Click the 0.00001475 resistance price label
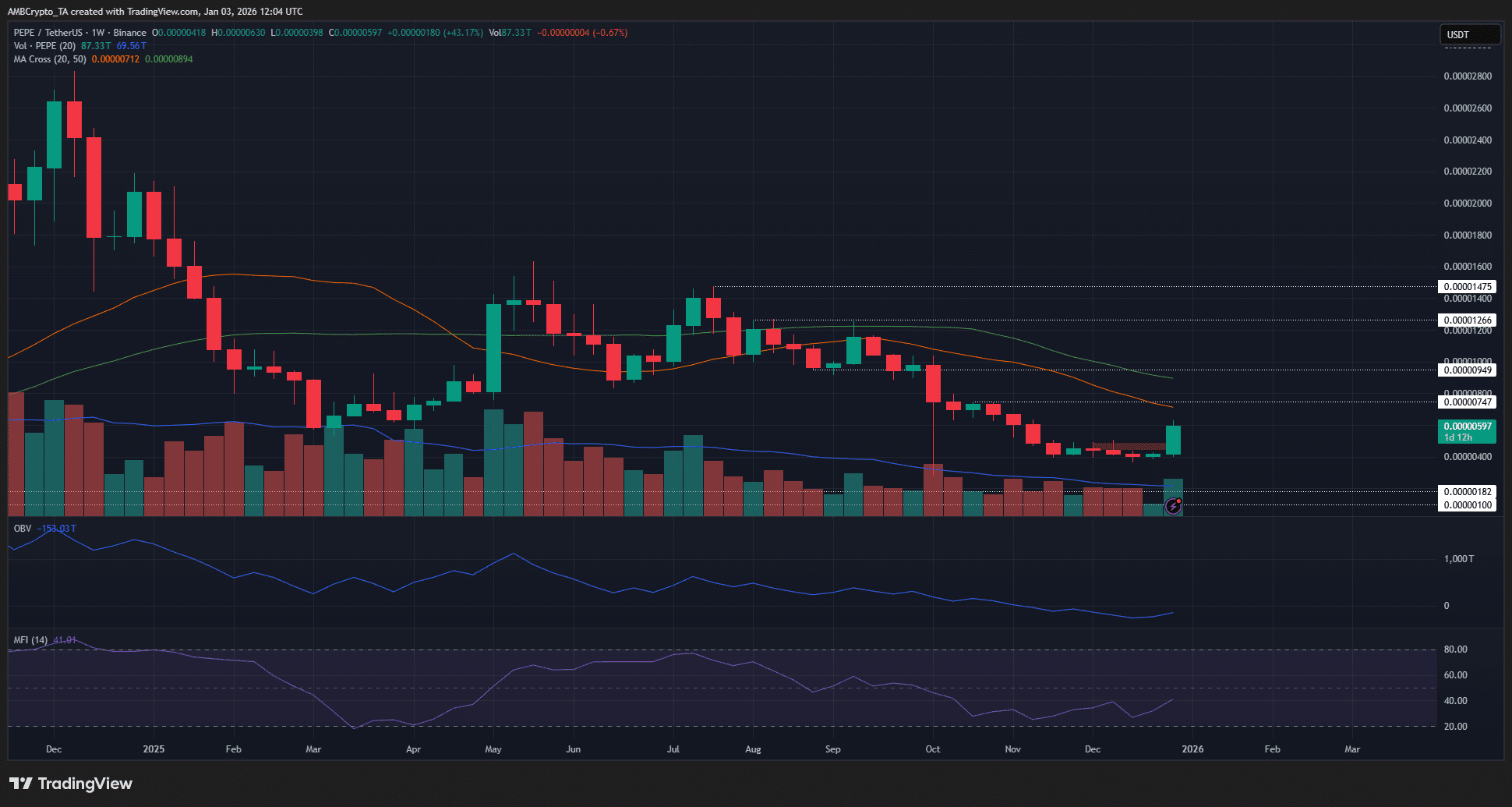The width and height of the screenshot is (1512, 807). coord(1466,286)
